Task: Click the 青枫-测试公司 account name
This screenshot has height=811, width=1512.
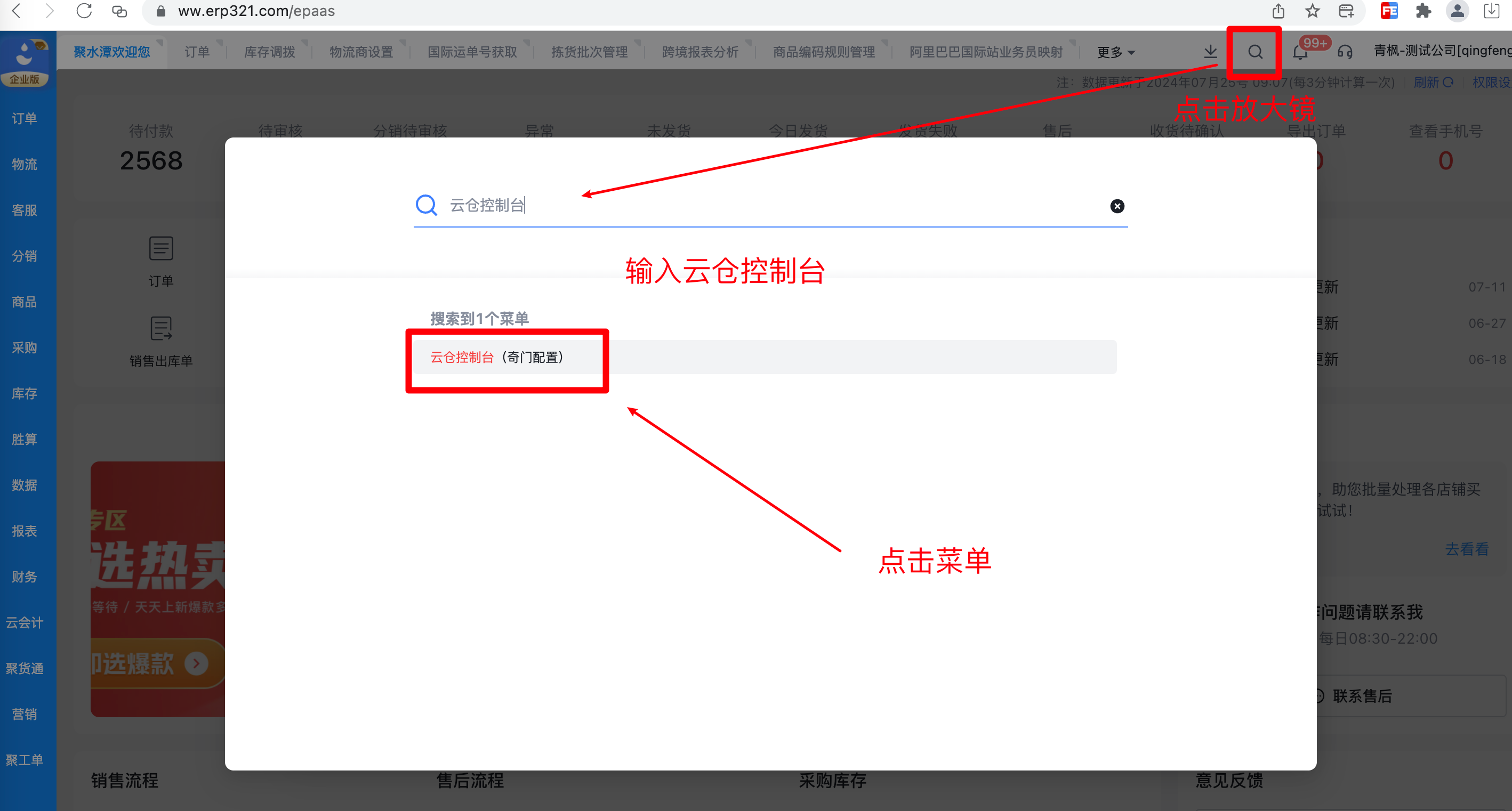Action: tap(1442, 51)
